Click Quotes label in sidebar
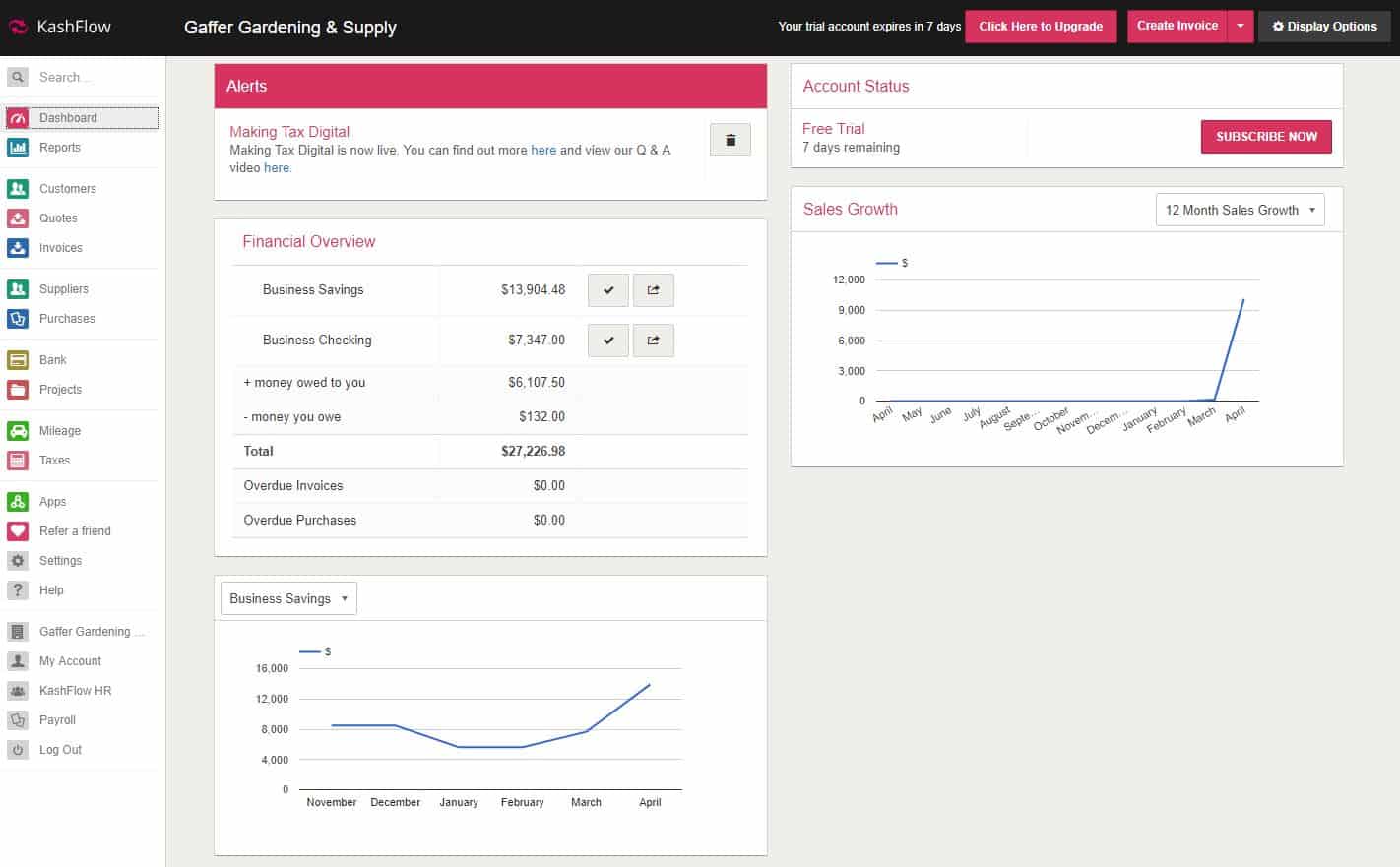This screenshot has width=1400, height=867. tap(58, 218)
